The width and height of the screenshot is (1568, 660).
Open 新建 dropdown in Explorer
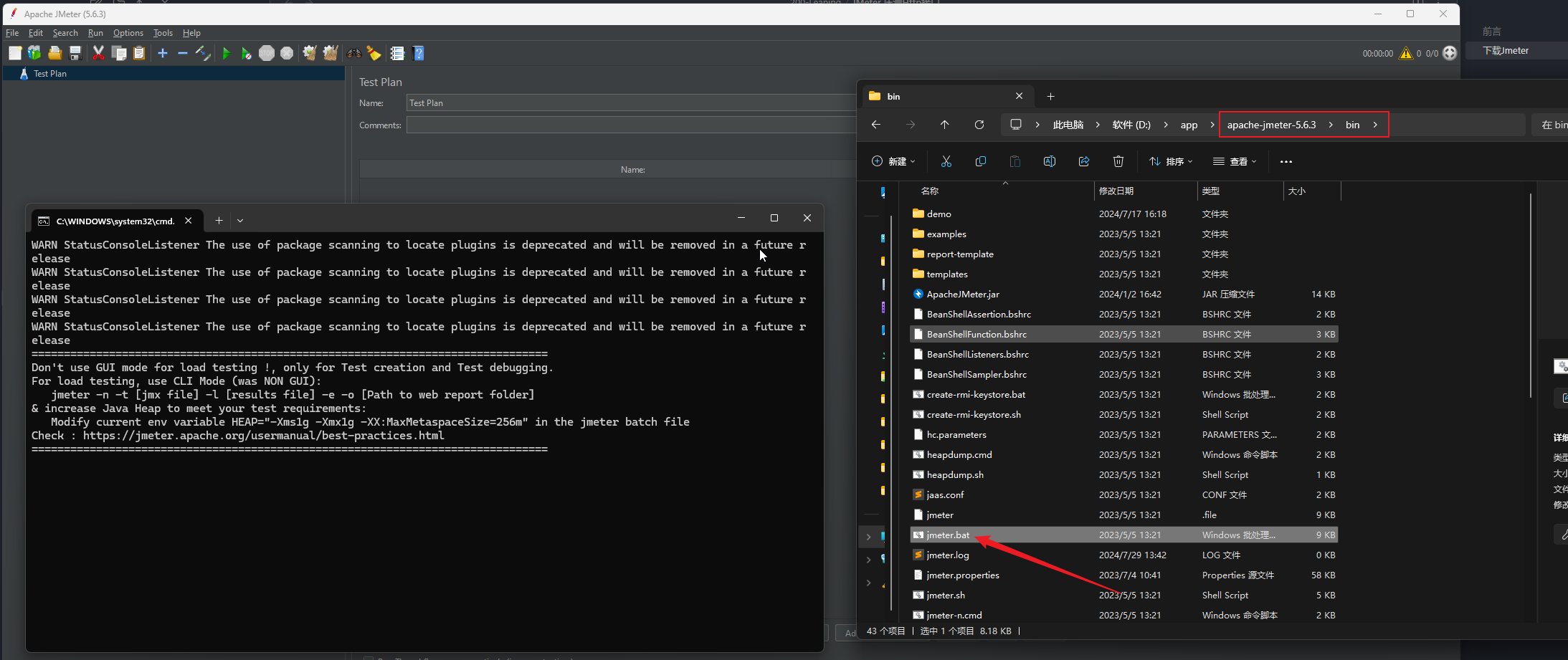[893, 161]
